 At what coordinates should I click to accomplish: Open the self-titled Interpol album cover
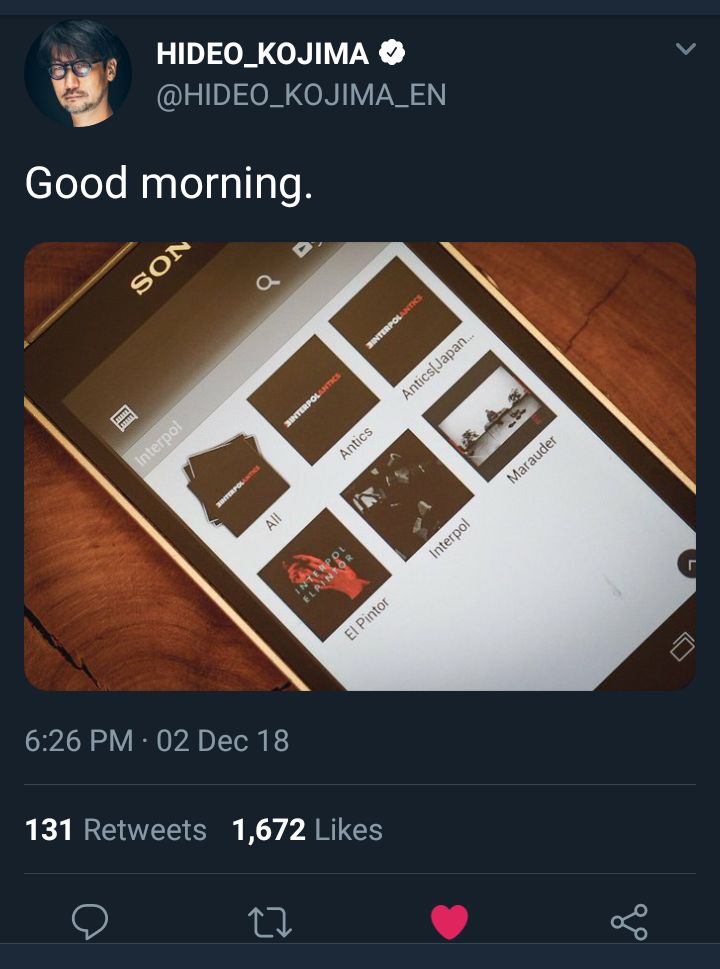[405, 493]
